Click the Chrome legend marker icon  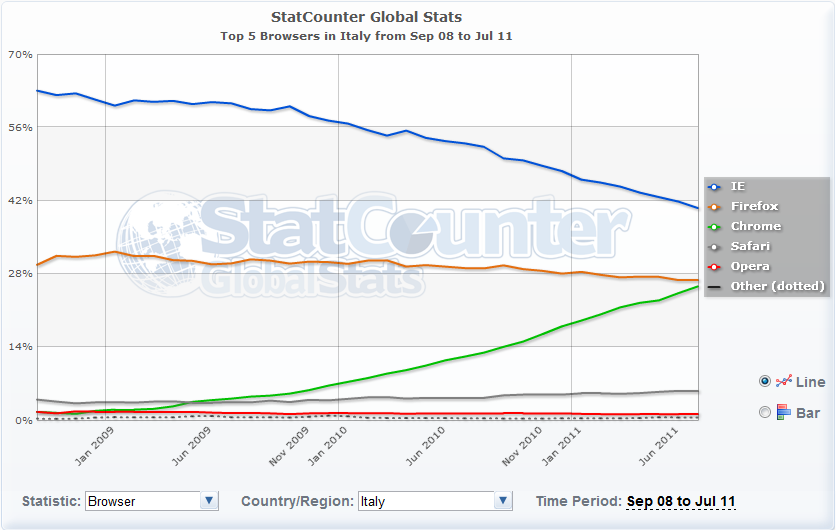click(x=714, y=227)
